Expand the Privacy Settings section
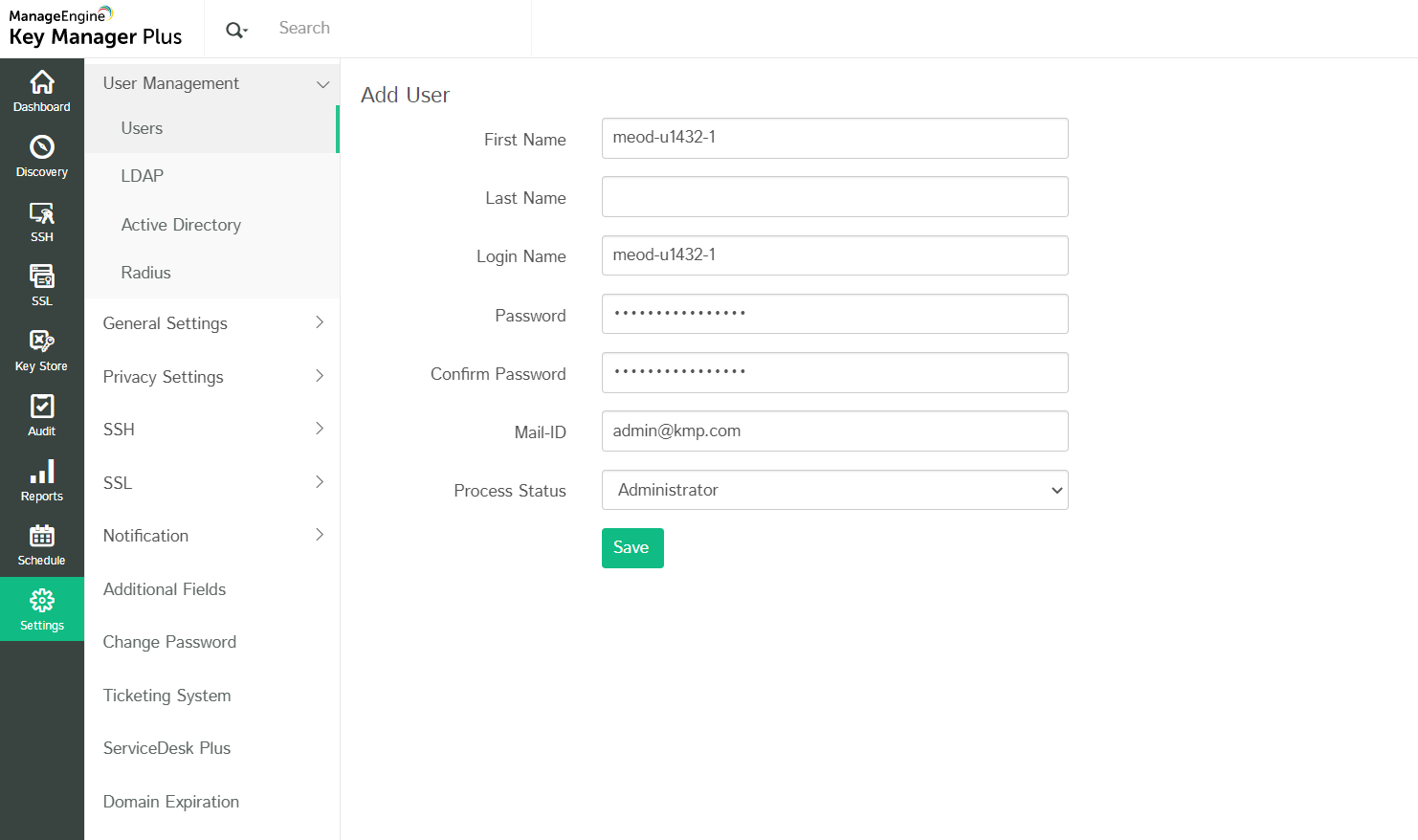The width and height of the screenshot is (1418, 840). pyautogui.click(x=320, y=377)
